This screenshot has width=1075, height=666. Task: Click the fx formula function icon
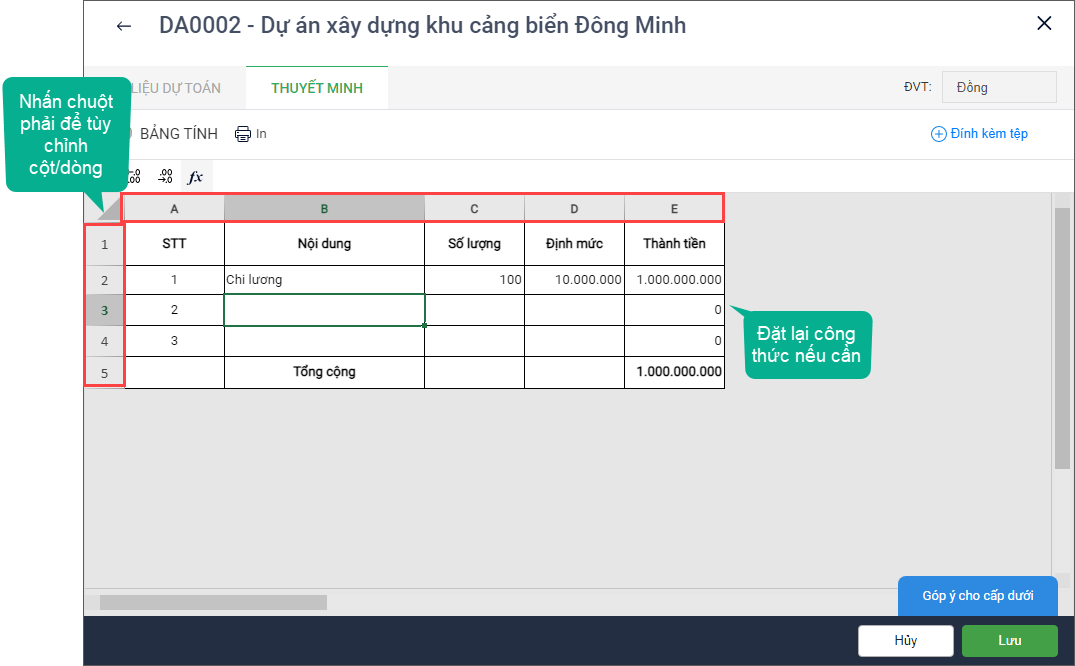coord(196,177)
